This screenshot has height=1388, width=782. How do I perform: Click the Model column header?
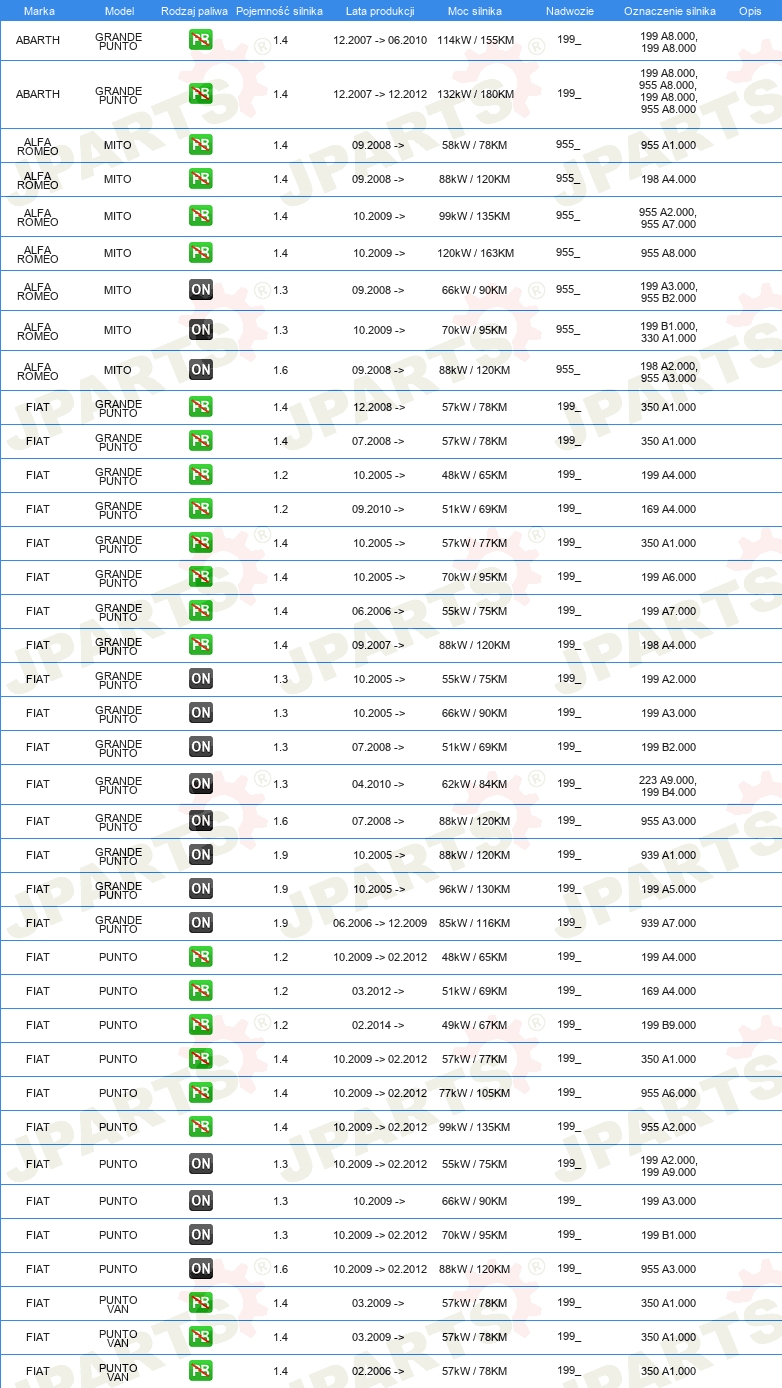click(x=119, y=11)
